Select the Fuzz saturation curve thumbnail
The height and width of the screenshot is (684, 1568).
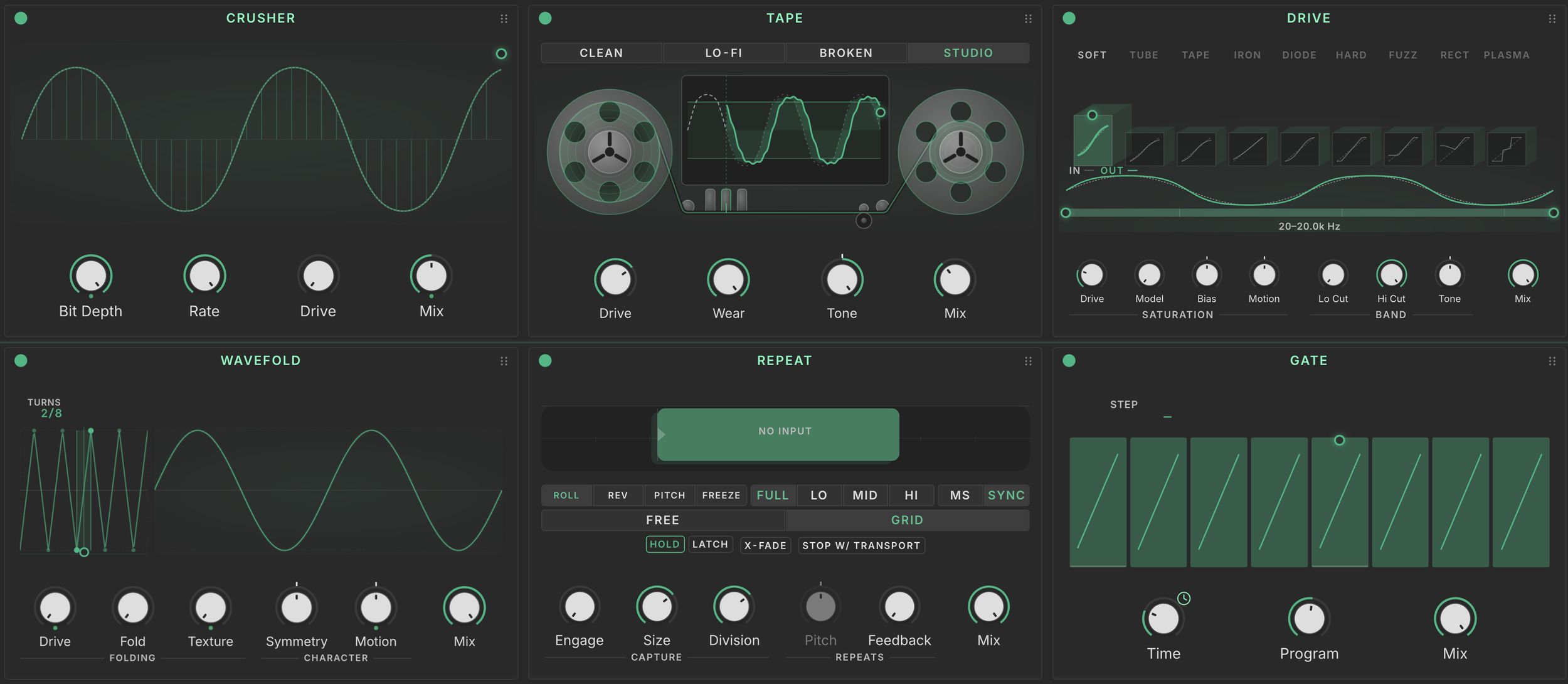[1403, 149]
